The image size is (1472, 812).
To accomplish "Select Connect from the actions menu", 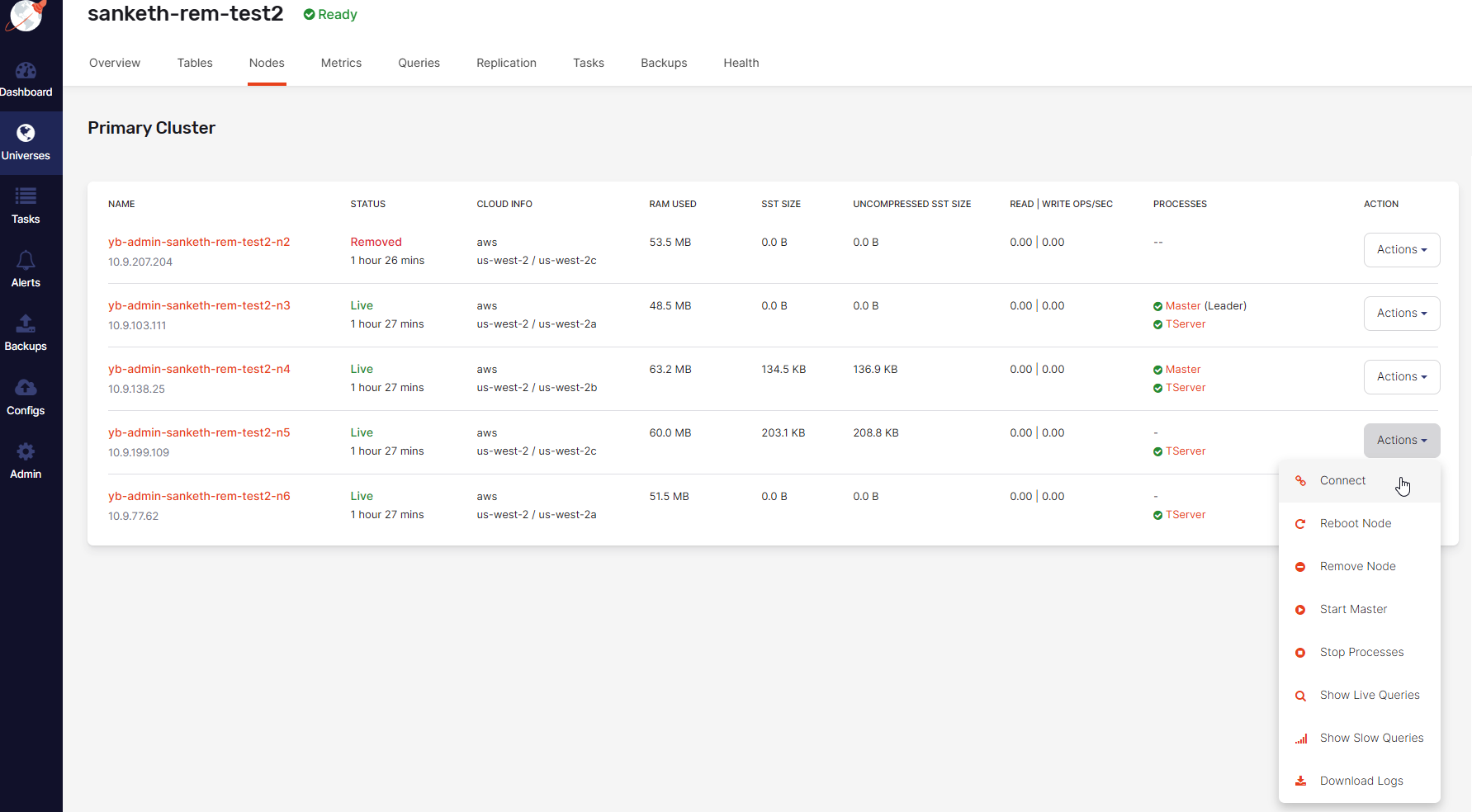I will (x=1342, y=481).
